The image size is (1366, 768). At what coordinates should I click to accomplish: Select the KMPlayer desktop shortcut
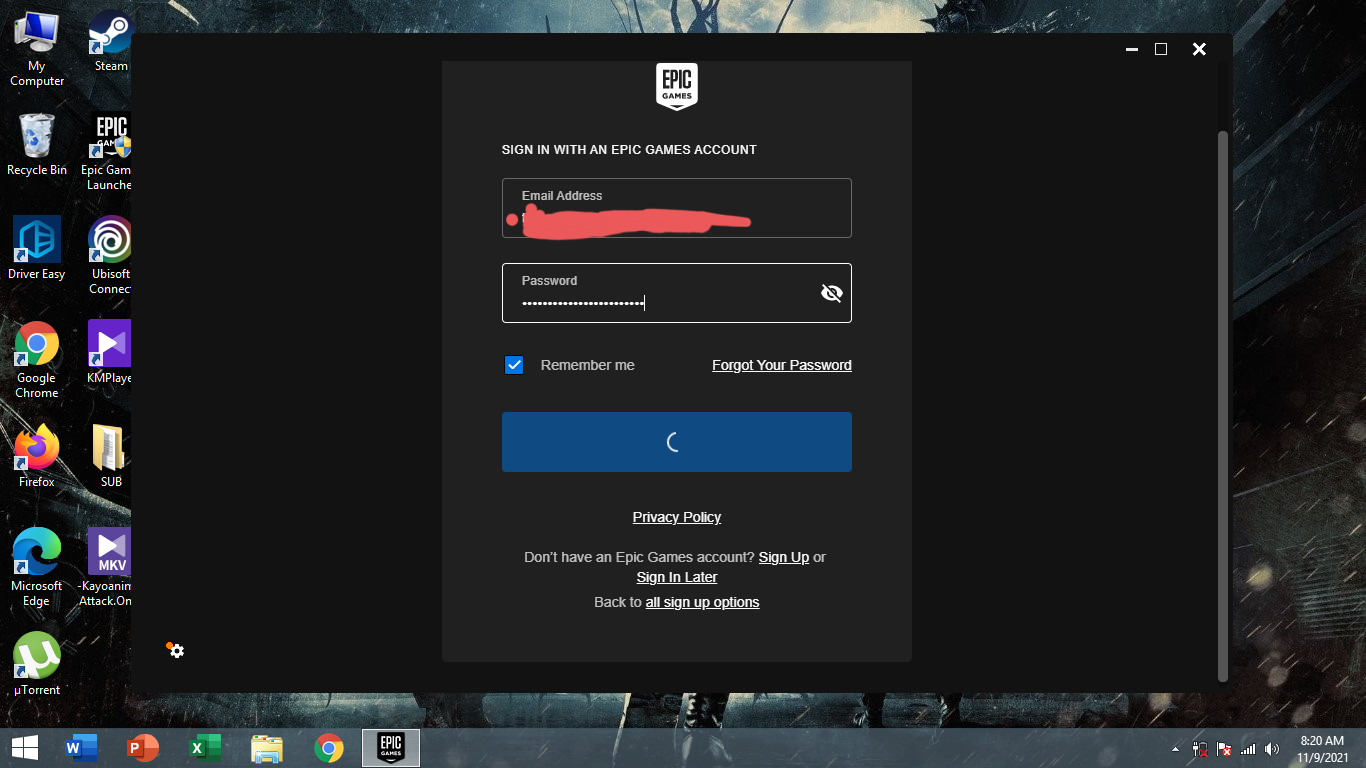pos(109,353)
